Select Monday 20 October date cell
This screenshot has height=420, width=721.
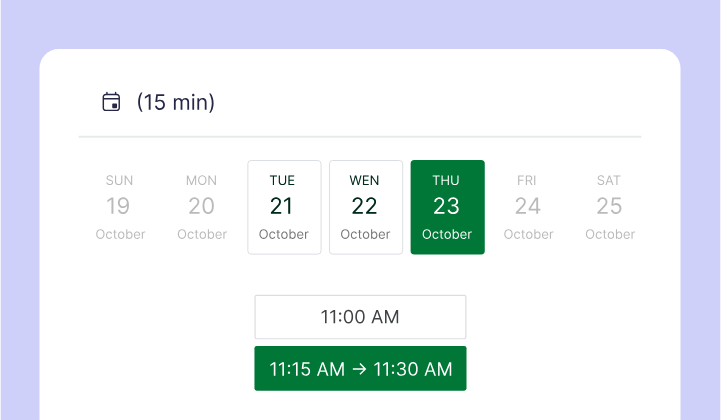click(x=202, y=207)
